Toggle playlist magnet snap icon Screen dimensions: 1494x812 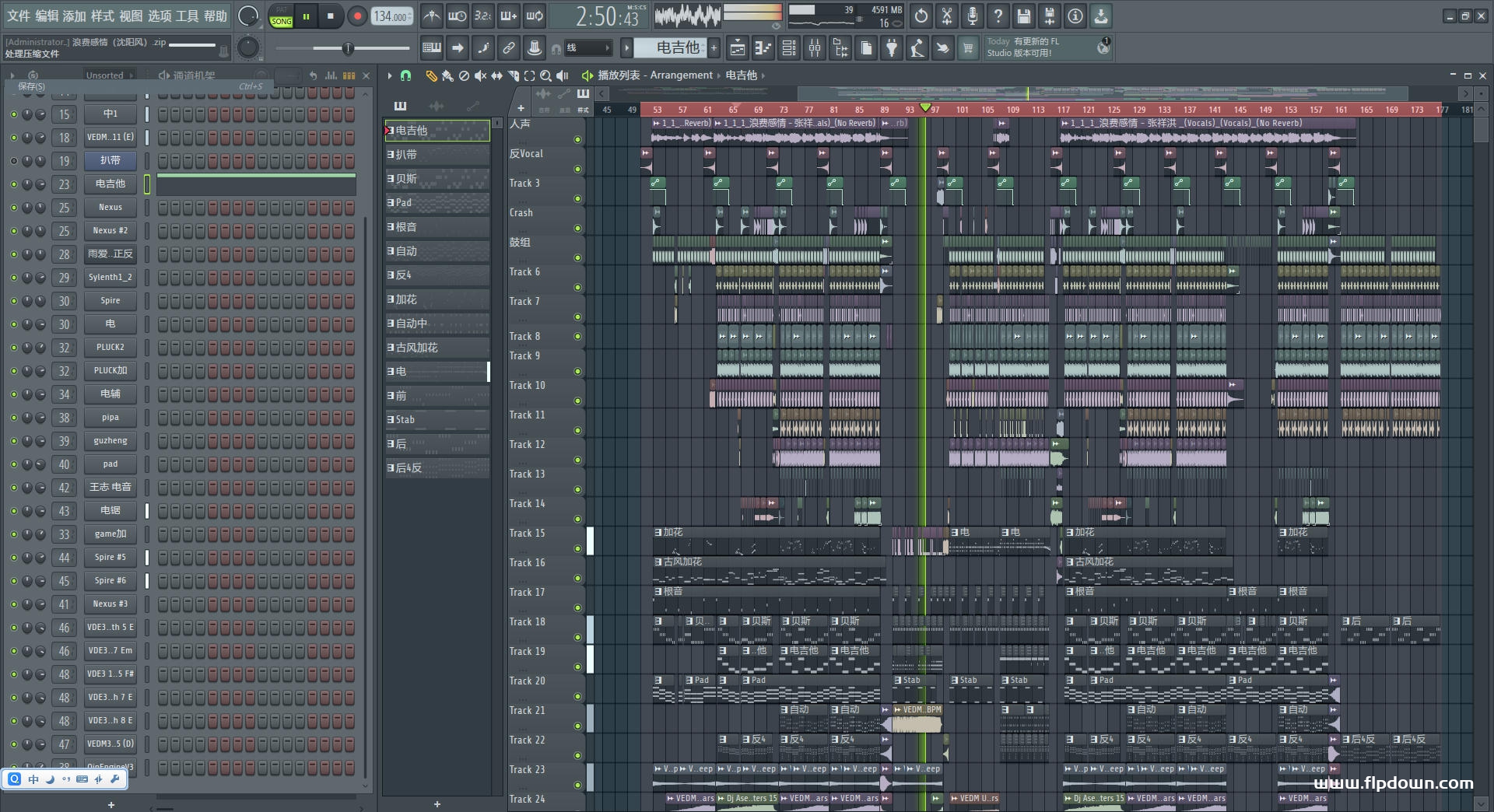[x=405, y=75]
